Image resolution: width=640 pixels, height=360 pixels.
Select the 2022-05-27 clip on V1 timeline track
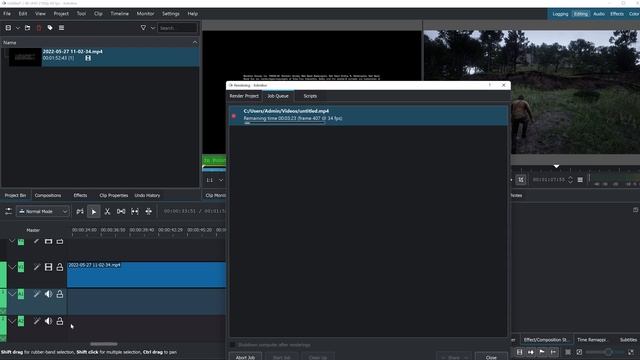(147, 274)
